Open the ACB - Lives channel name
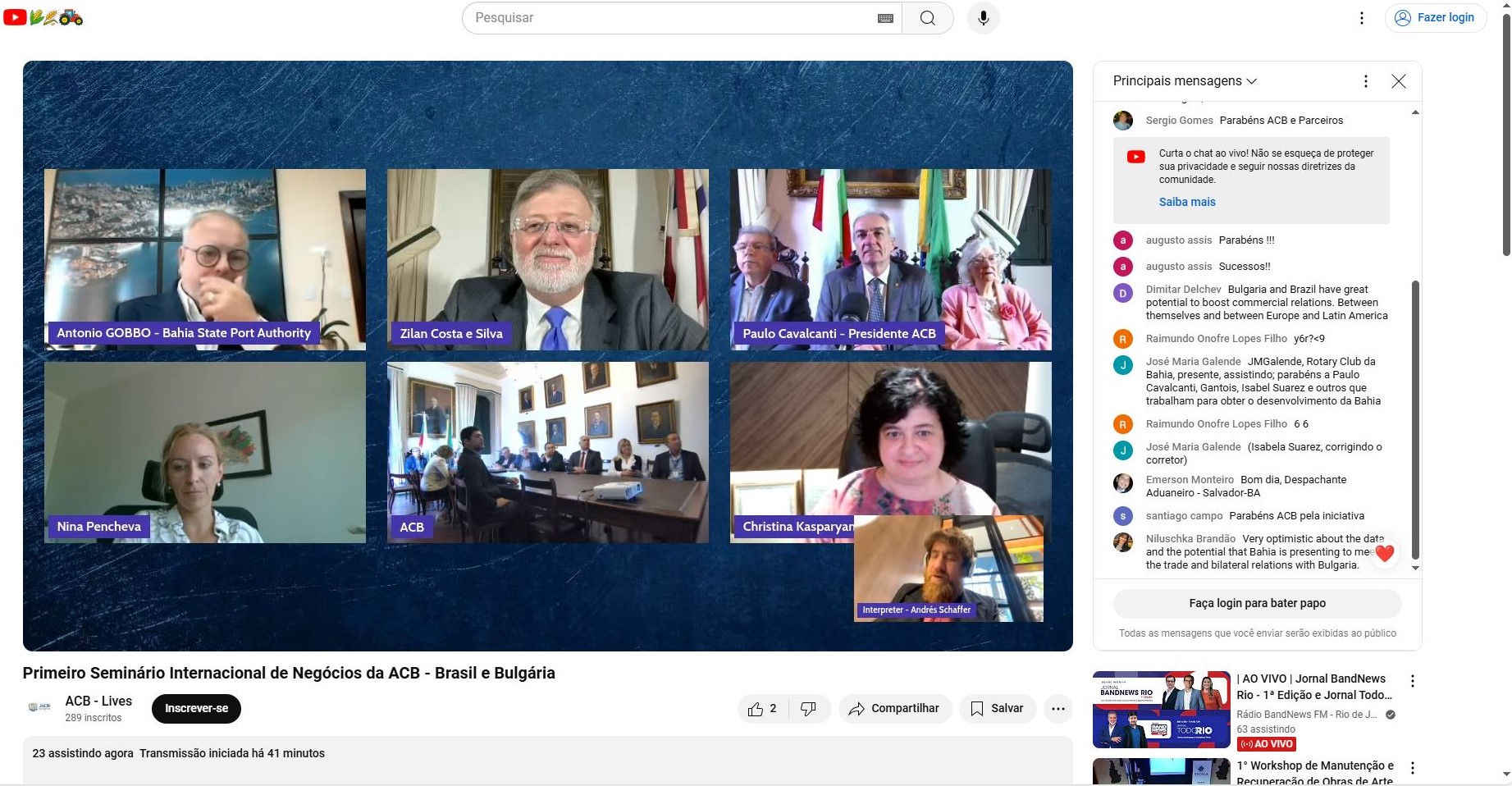The height and width of the screenshot is (786, 1512). 98,701
